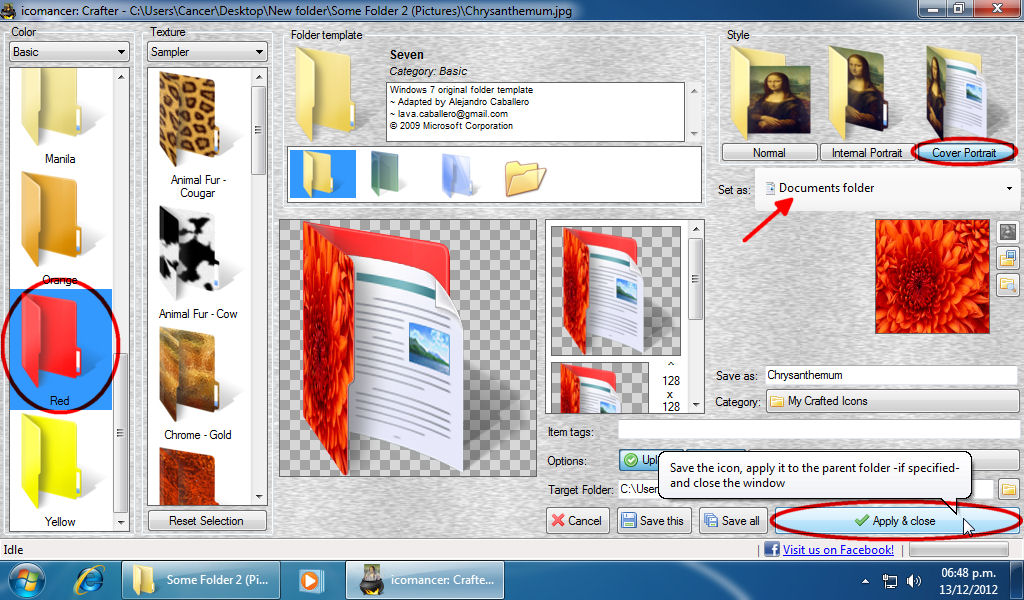Click the grayscale Mona Lisa icon button
The height and width of the screenshot is (600, 1024).
[x=1008, y=232]
